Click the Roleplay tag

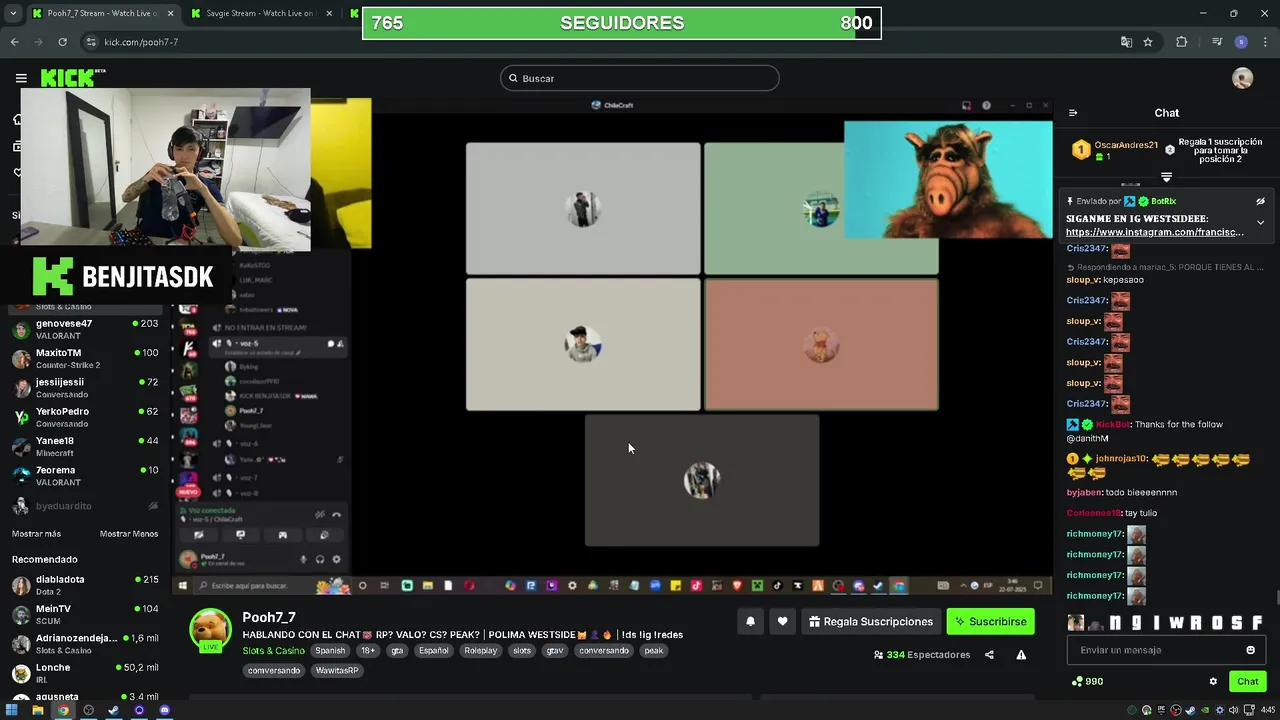481,650
